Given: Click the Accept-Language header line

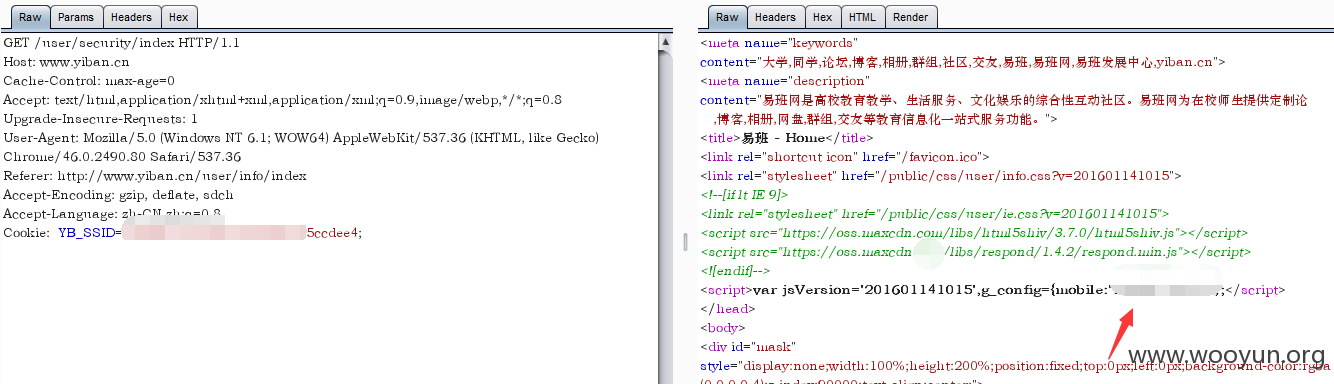Looking at the screenshot, I should [113, 214].
